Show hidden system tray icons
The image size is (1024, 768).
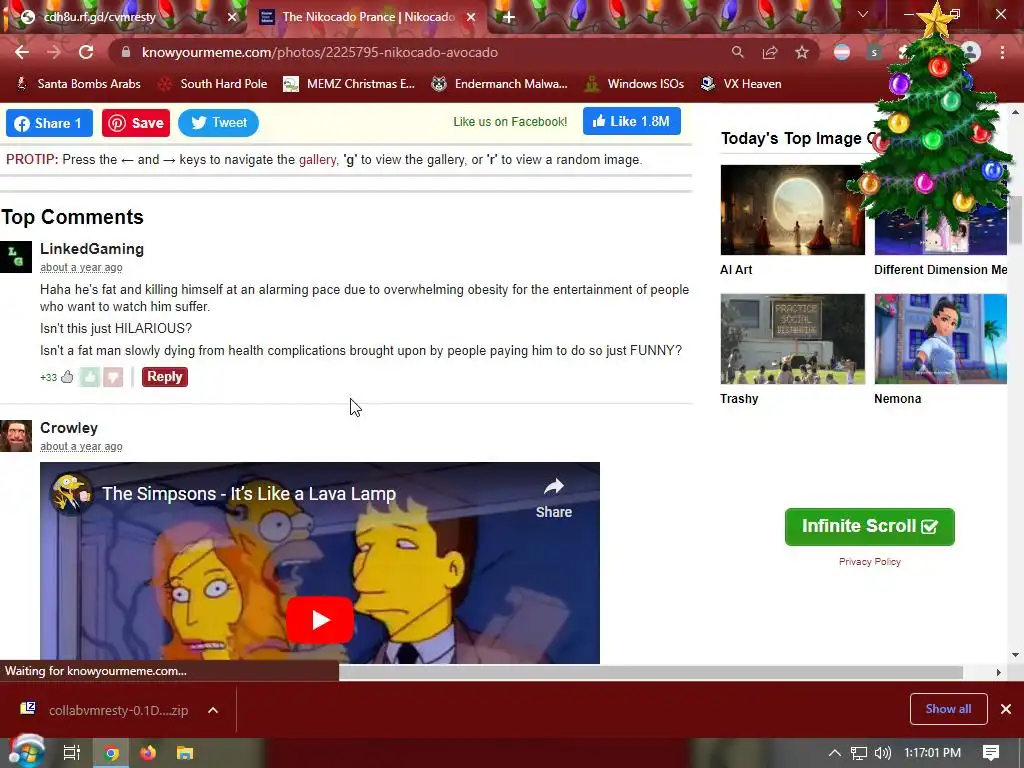tap(835, 753)
